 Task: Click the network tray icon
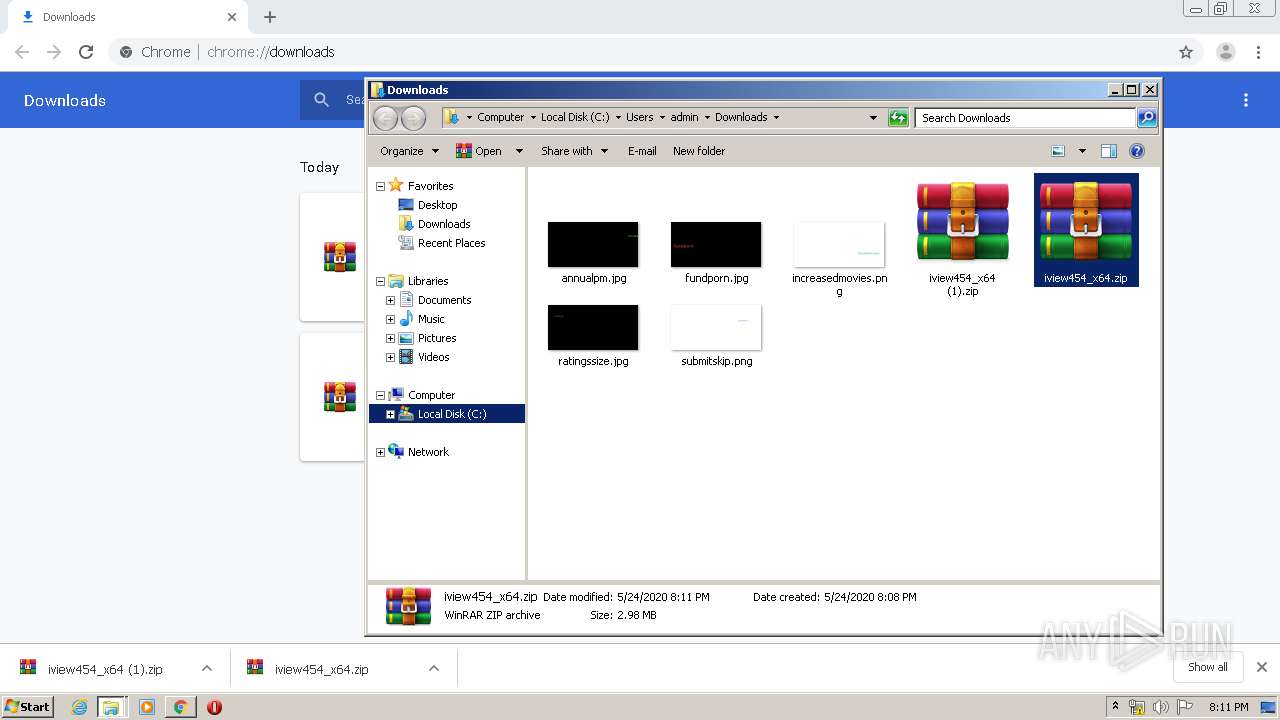click(1137, 707)
